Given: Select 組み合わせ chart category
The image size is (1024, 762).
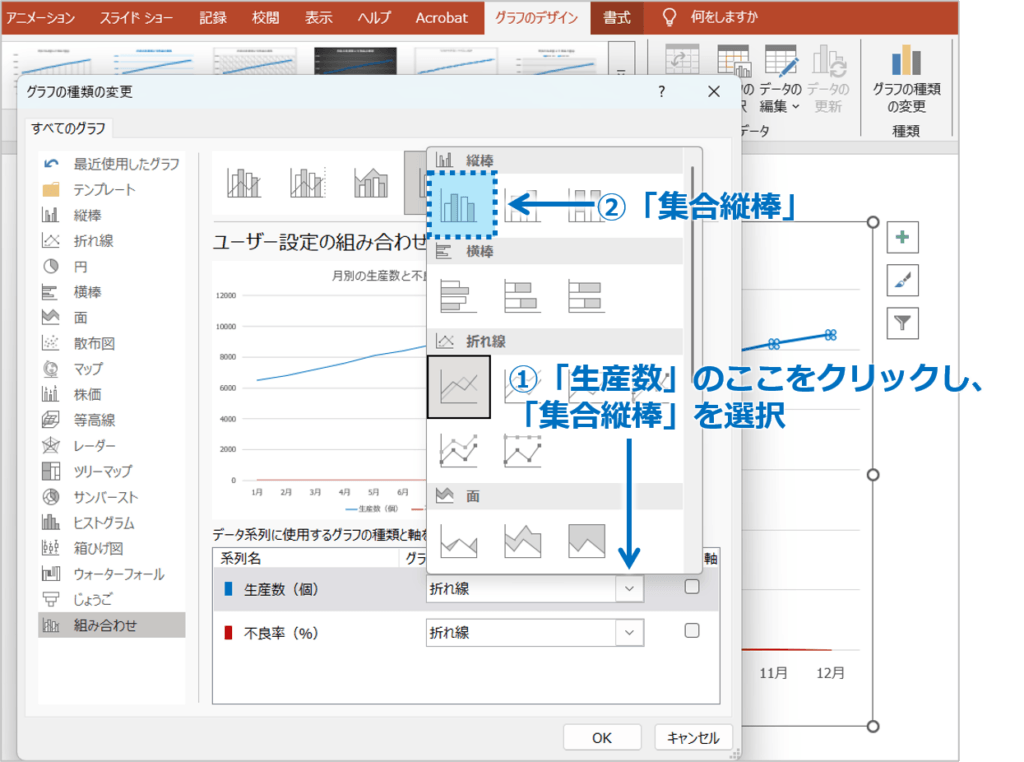Looking at the screenshot, I should [x=111, y=625].
